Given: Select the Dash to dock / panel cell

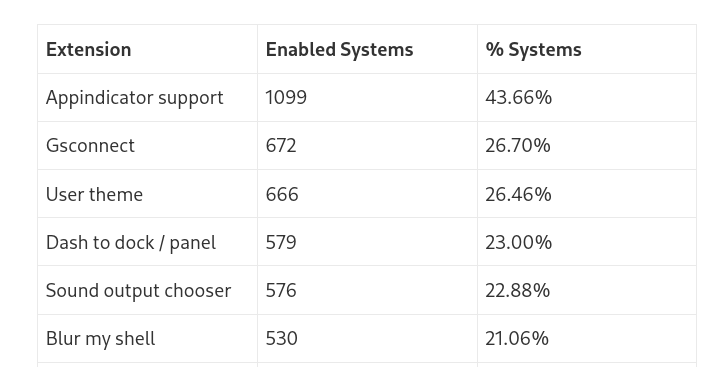Looking at the screenshot, I should (x=147, y=242).
